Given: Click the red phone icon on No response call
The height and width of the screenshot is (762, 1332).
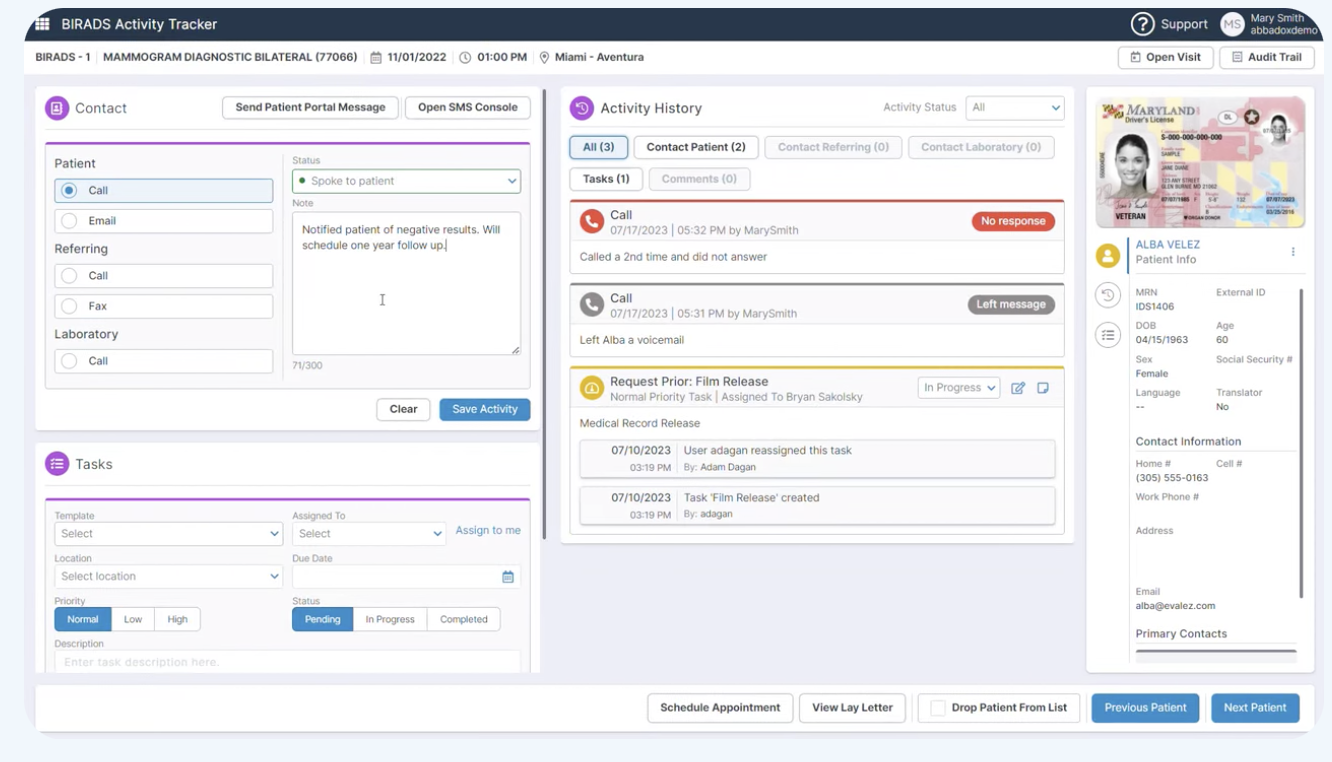Looking at the screenshot, I should click(x=592, y=222).
